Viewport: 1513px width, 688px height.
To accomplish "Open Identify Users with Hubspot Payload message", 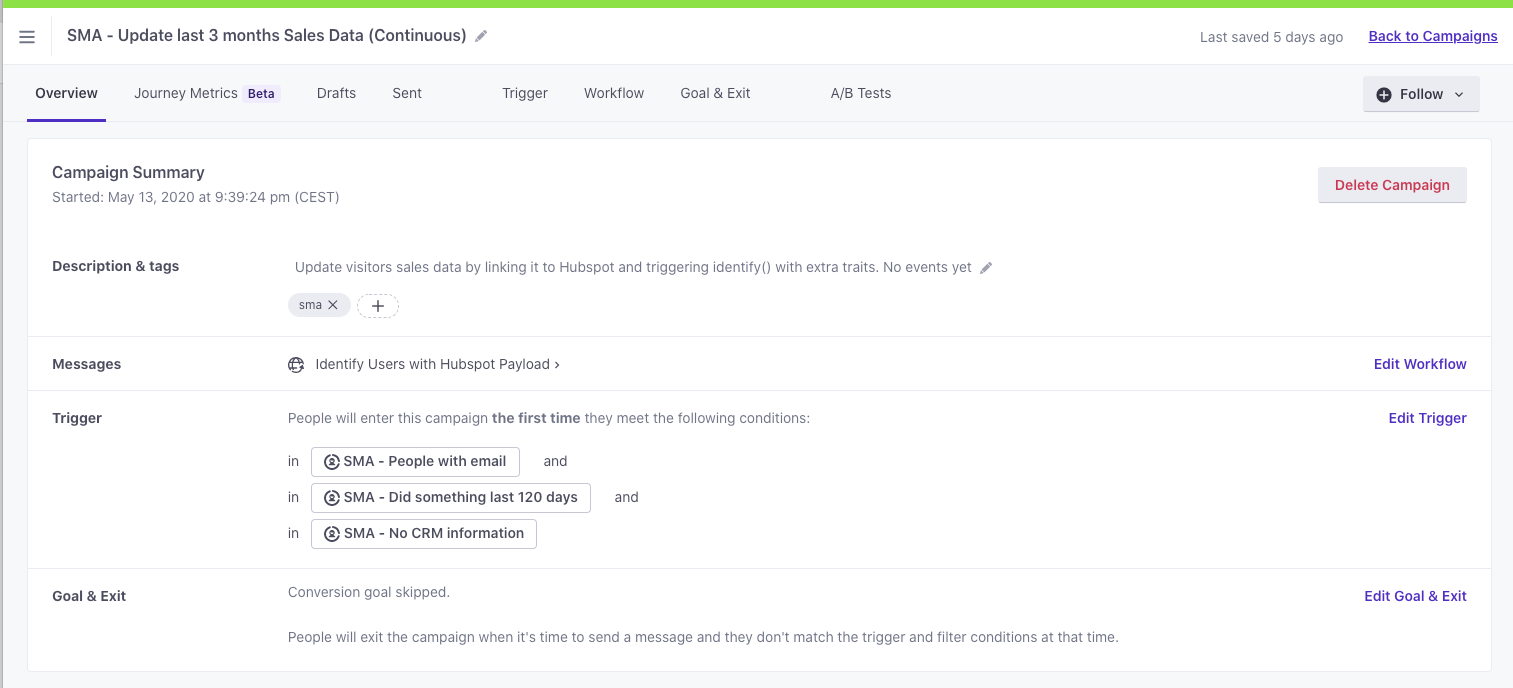I will pyautogui.click(x=437, y=365).
